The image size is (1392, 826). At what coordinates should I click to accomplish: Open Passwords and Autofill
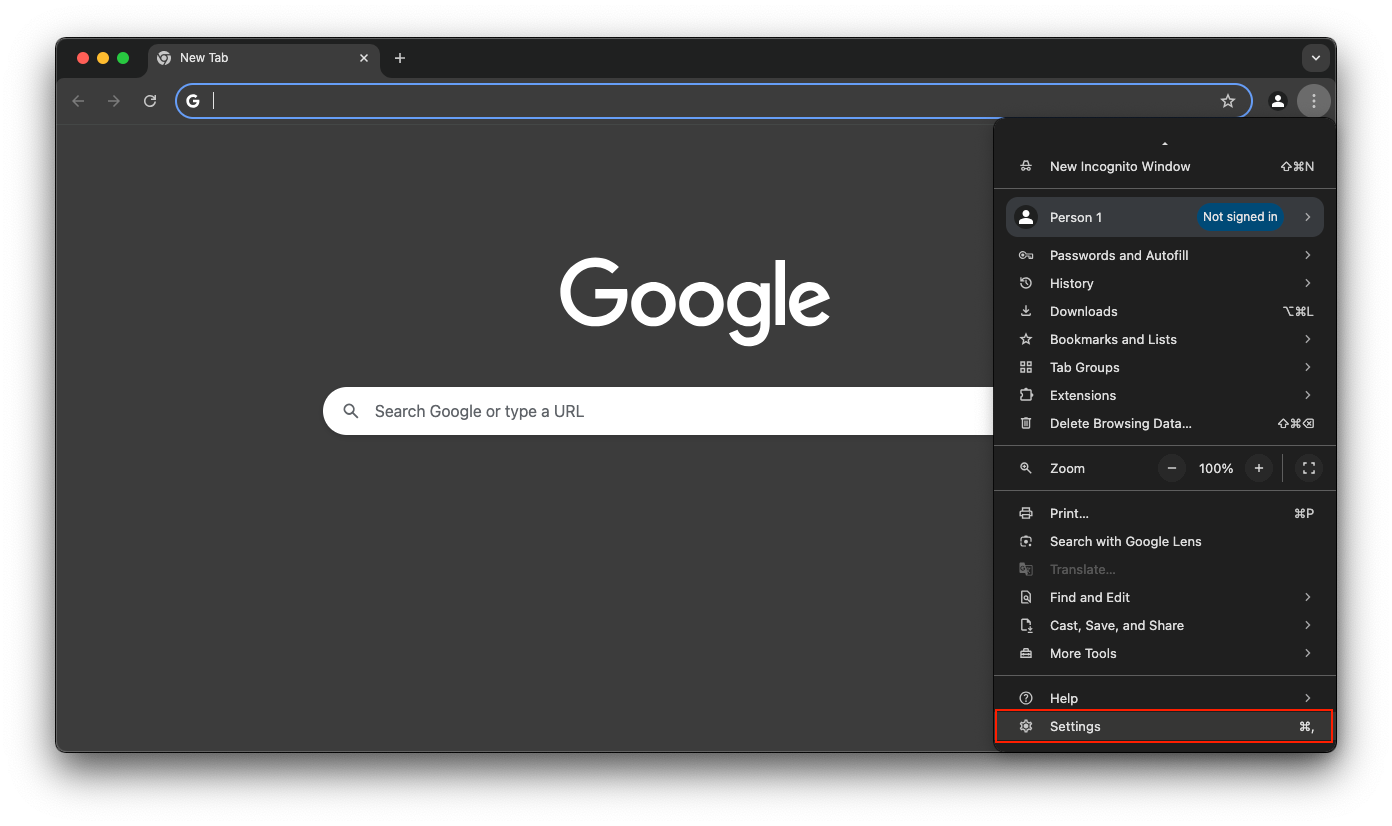(x=1118, y=255)
